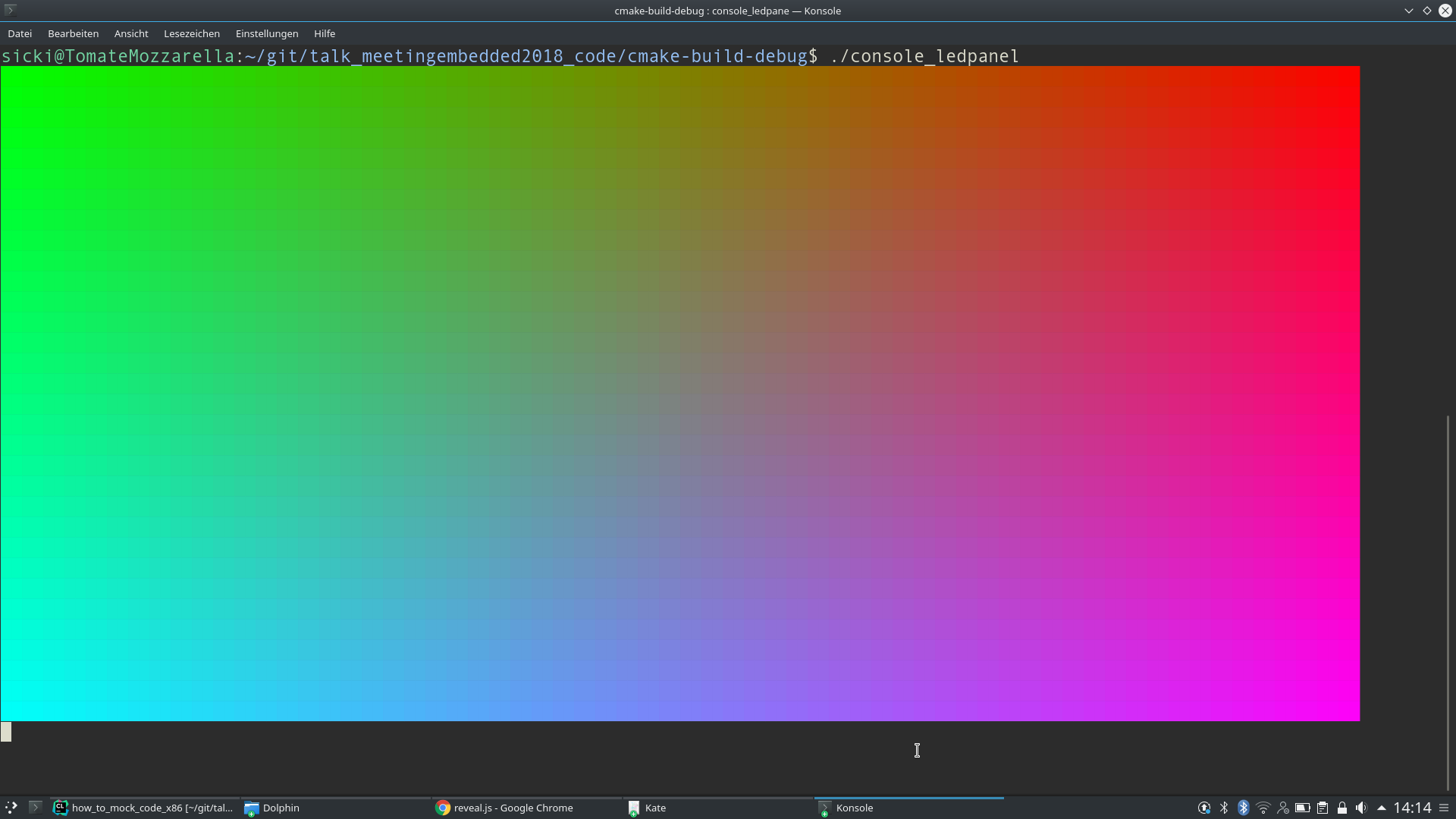Open the KDE application launcher
The width and height of the screenshot is (1456, 819).
click(x=11, y=808)
